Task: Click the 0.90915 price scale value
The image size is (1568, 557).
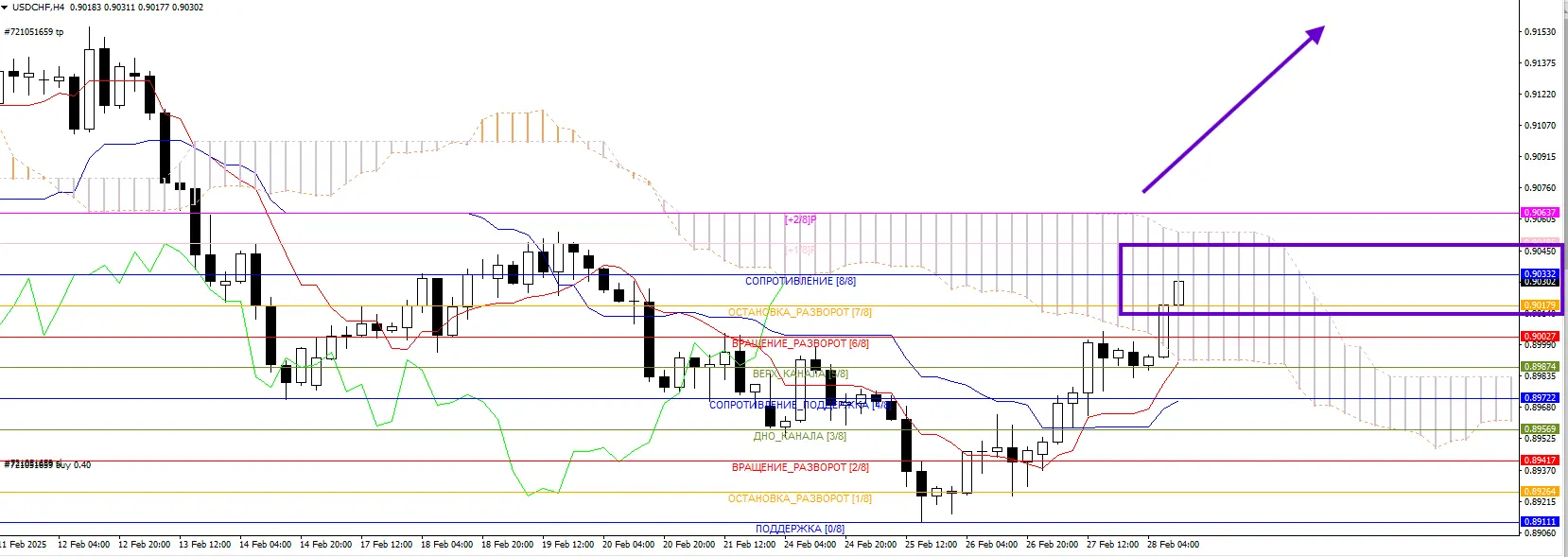Action: [1541, 157]
